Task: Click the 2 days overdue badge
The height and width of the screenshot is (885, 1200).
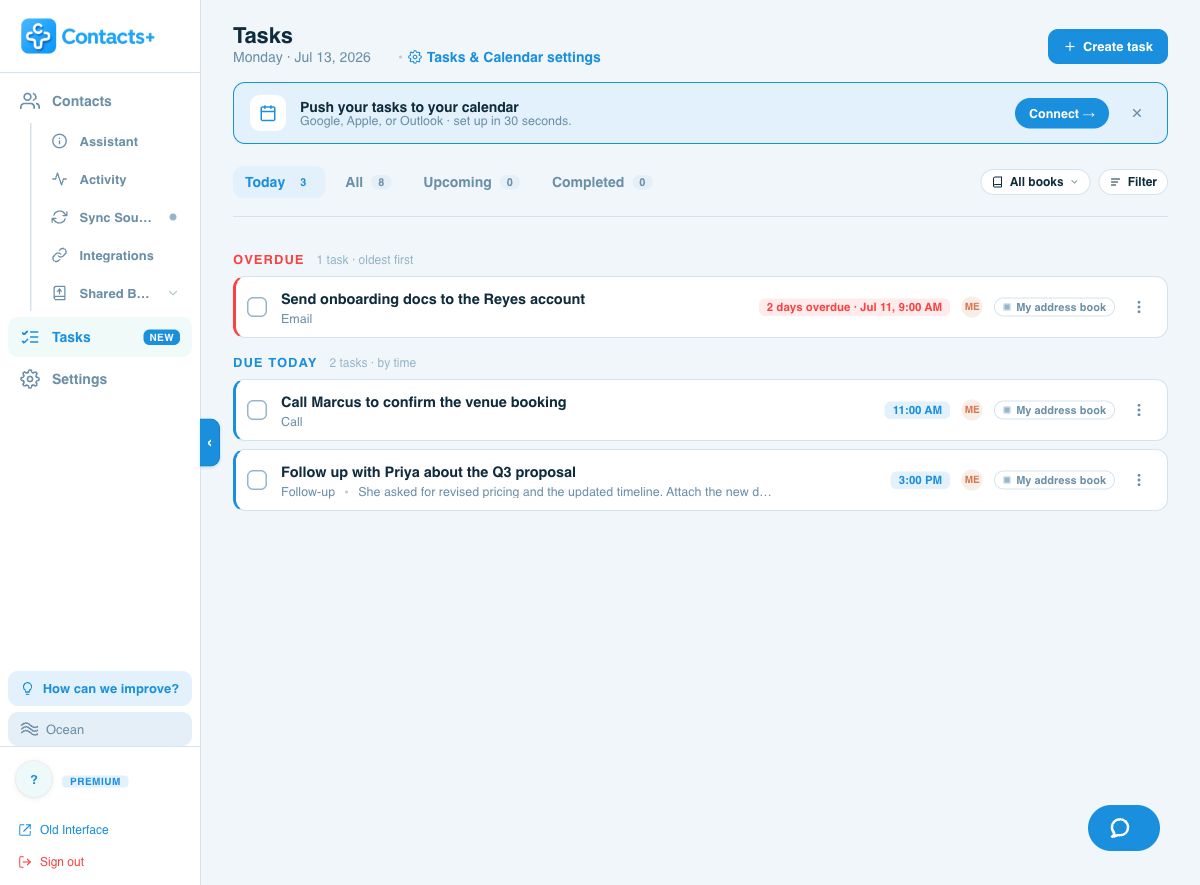Action: pos(854,307)
